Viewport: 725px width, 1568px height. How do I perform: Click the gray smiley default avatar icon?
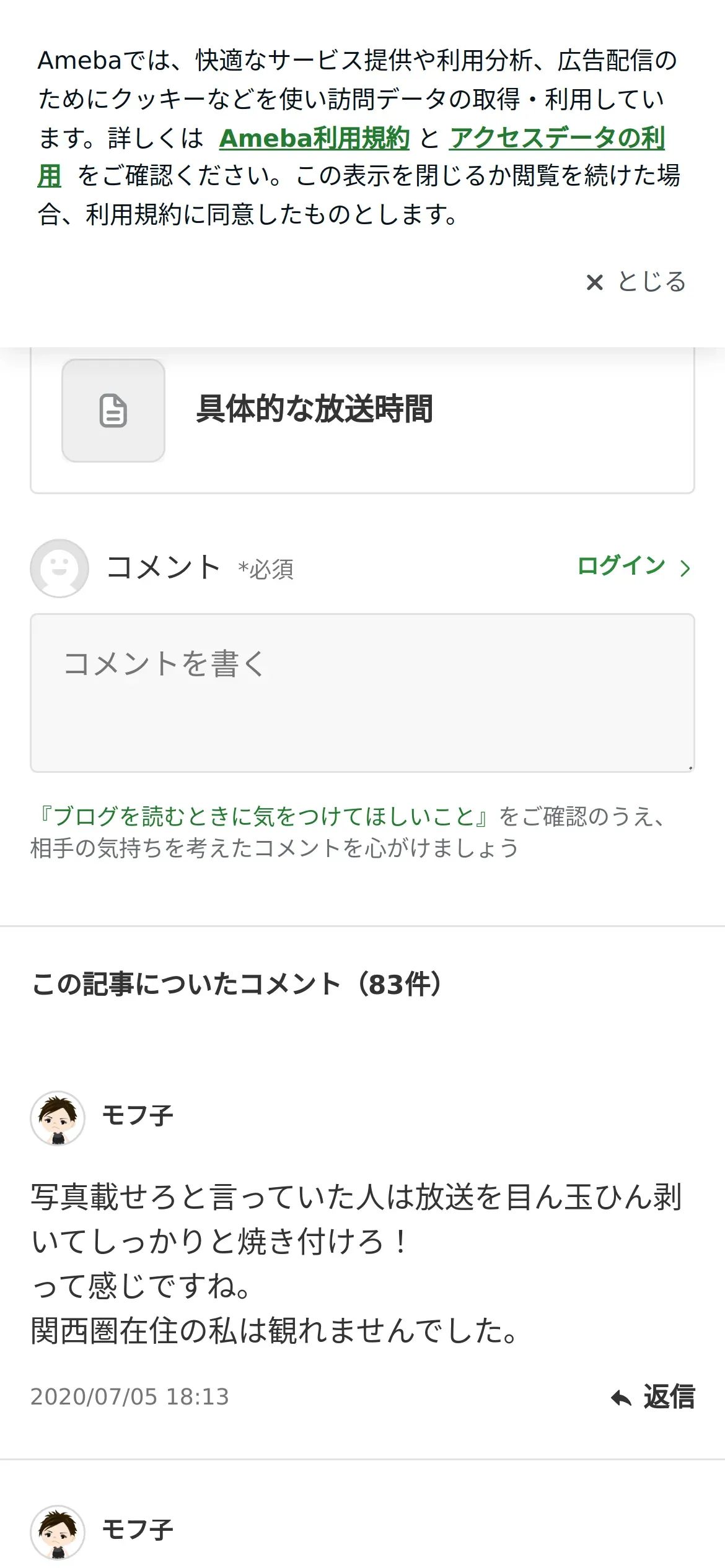point(59,568)
